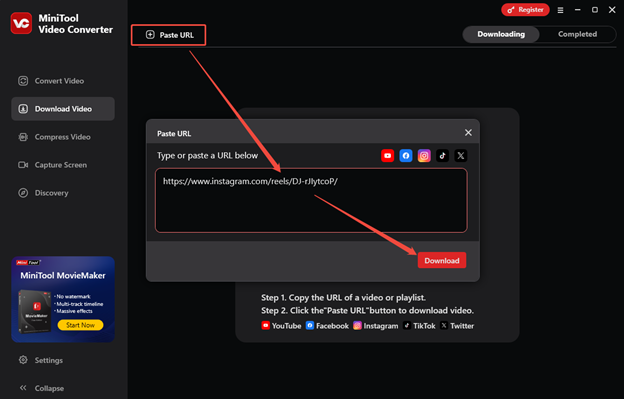
Task: Click the Instagram icon in Paste URL dialog
Action: 424,156
